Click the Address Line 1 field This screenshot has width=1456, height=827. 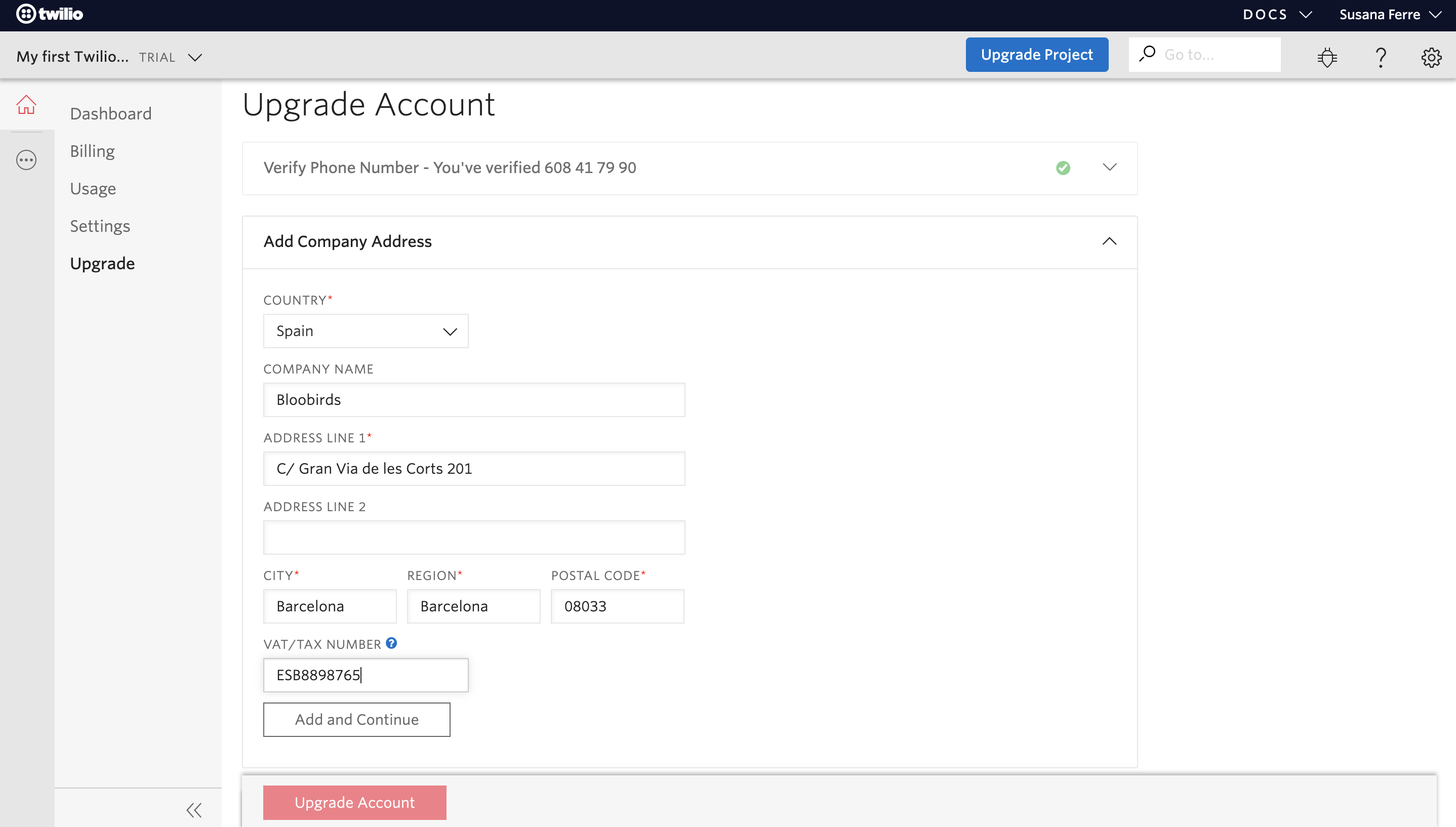[x=474, y=469]
